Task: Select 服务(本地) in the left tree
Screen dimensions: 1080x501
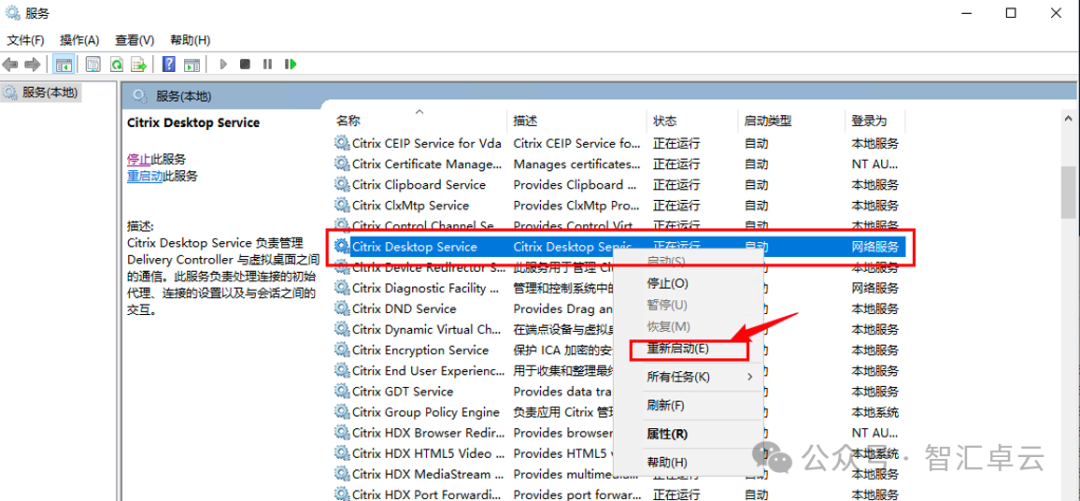Action: (41, 92)
